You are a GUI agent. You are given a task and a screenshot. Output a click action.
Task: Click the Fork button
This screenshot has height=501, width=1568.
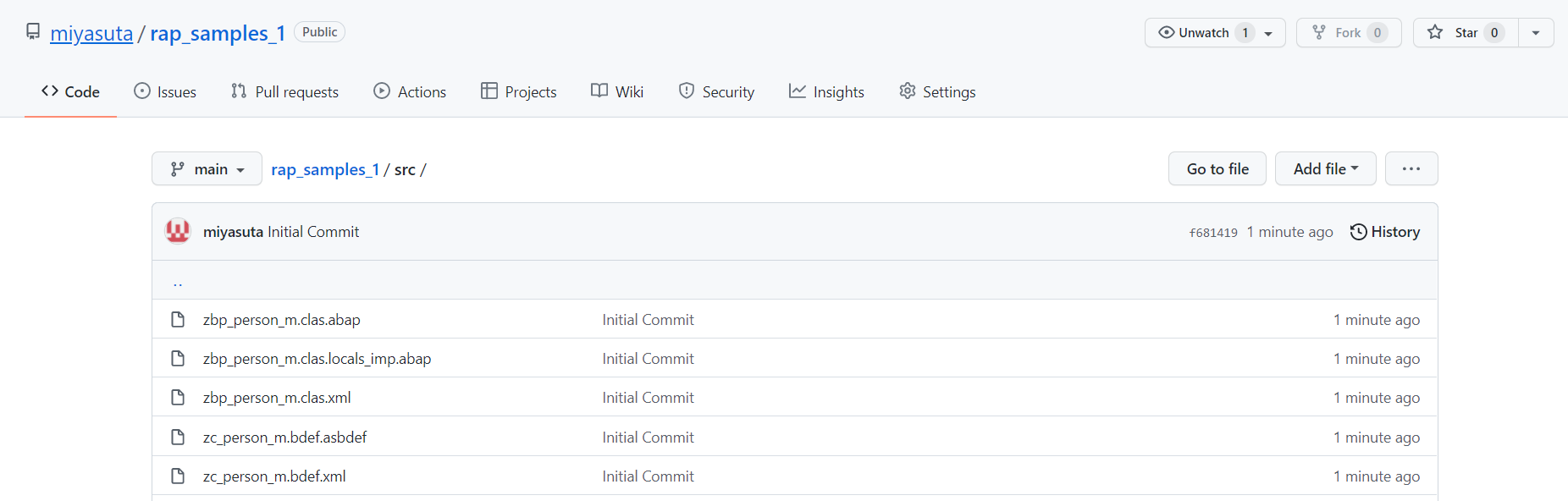(x=1349, y=32)
